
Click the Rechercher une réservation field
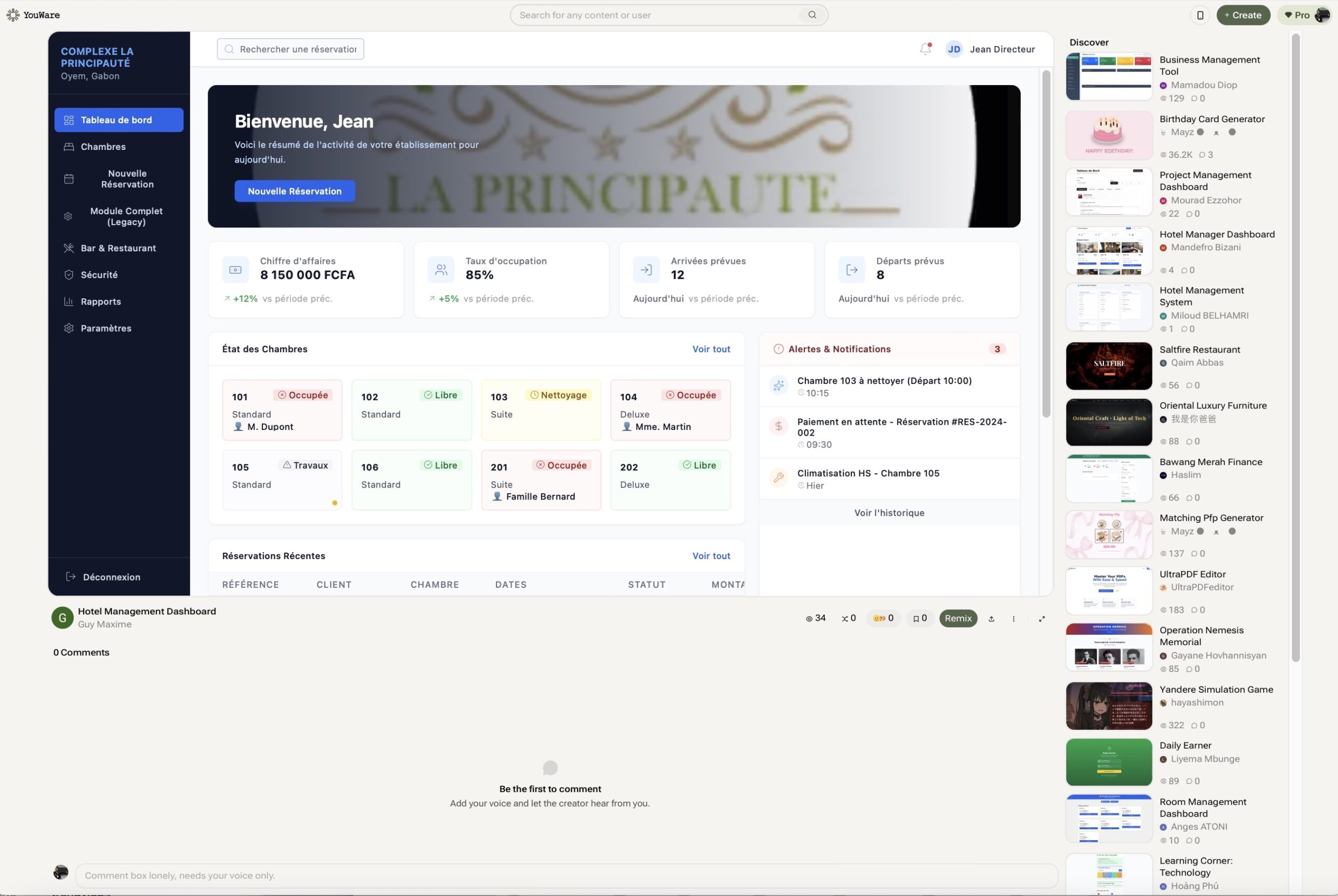point(291,49)
